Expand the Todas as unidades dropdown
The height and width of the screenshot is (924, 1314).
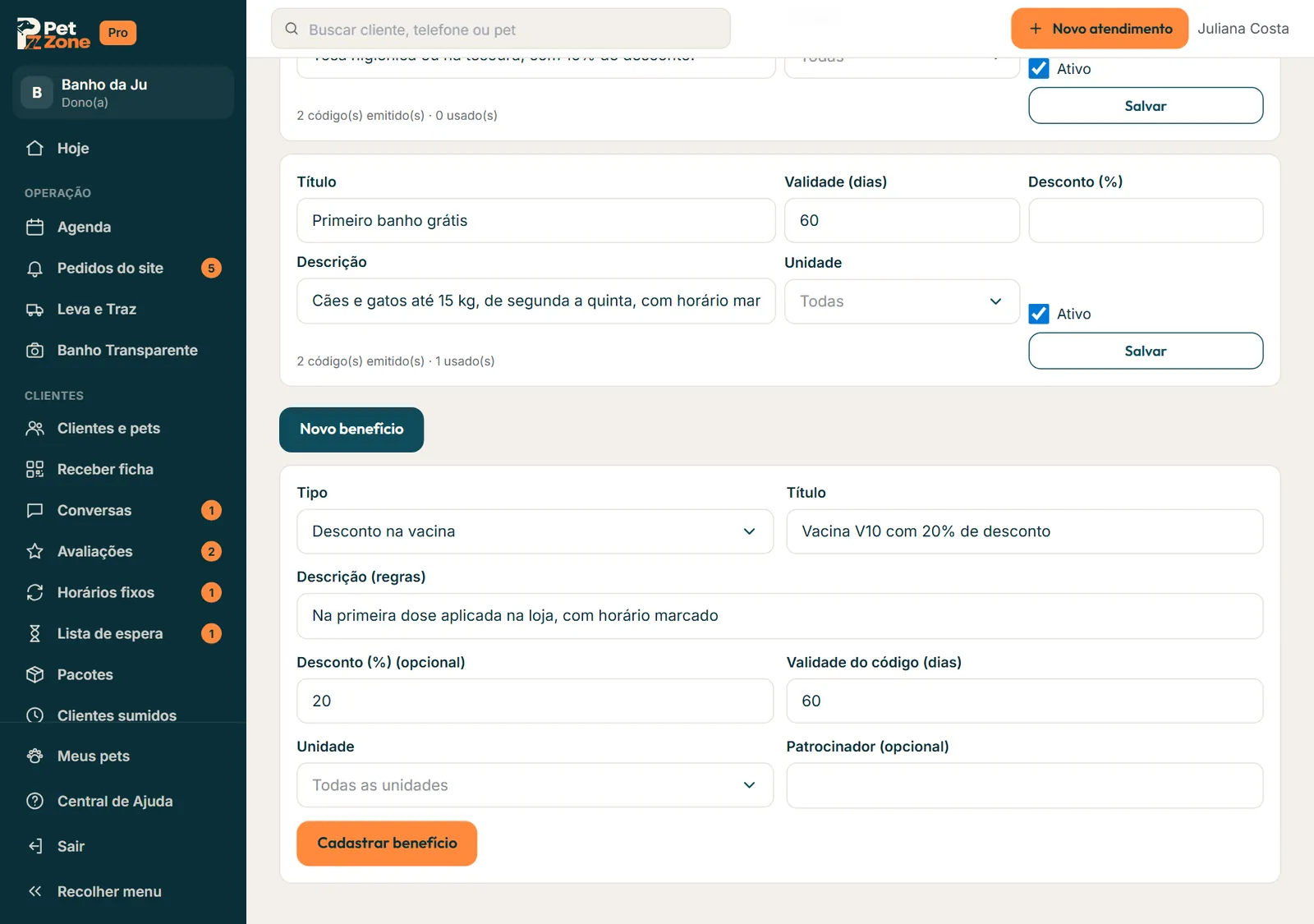[535, 785]
